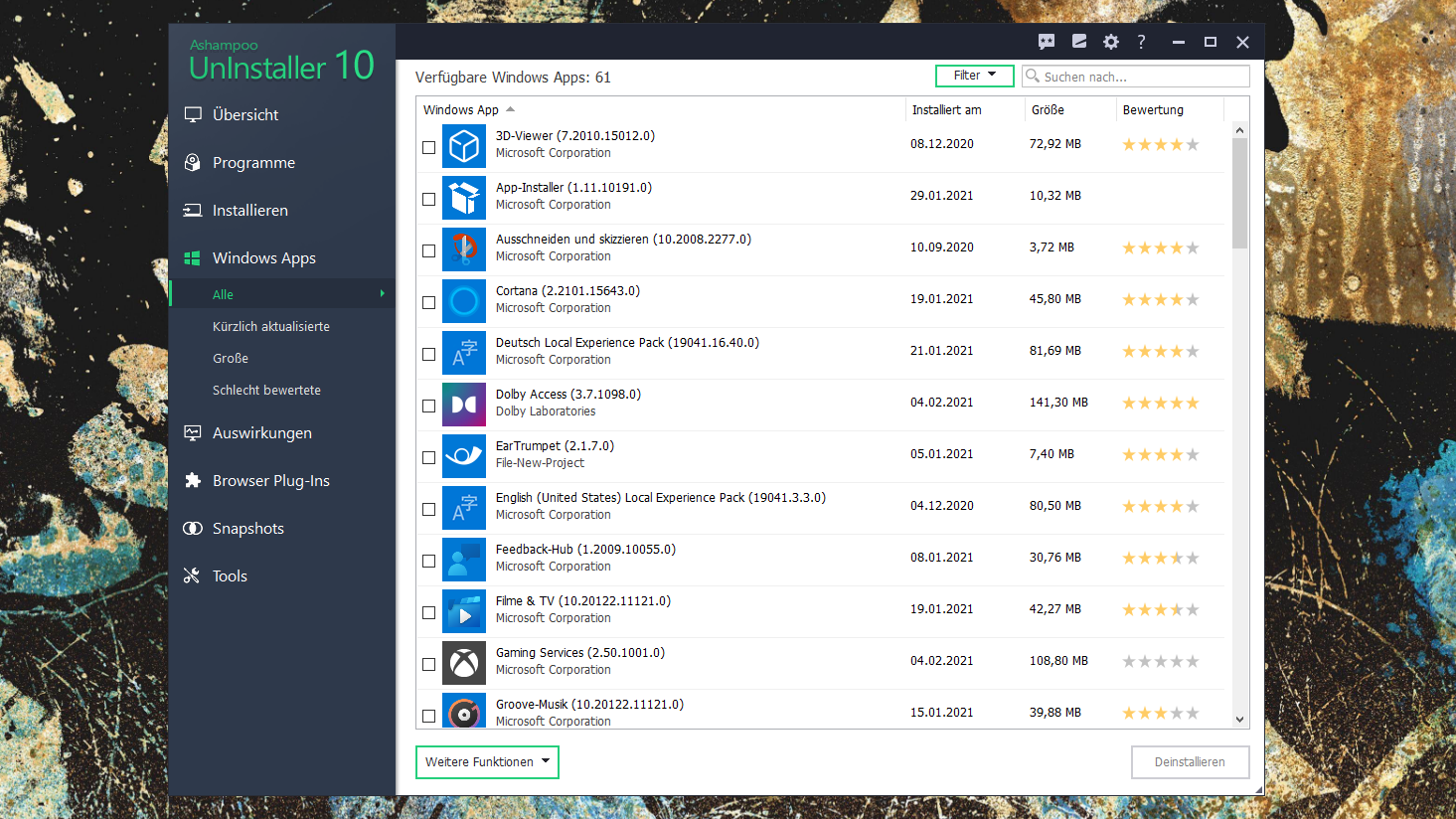The width and height of the screenshot is (1456, 819).
Task: Click the arrow beside Alle in sidebar
Action: coord(383,293)
